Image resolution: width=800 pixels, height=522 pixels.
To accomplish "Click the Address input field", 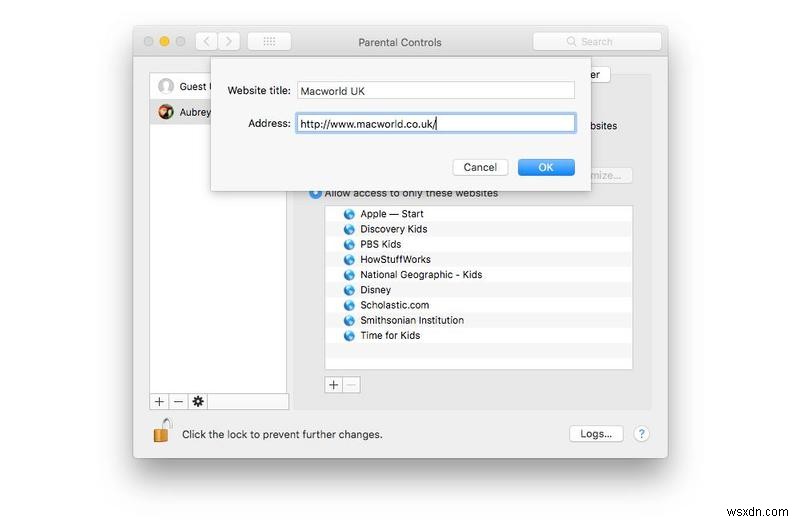I will pyautogui.click(x=436, y=123).
